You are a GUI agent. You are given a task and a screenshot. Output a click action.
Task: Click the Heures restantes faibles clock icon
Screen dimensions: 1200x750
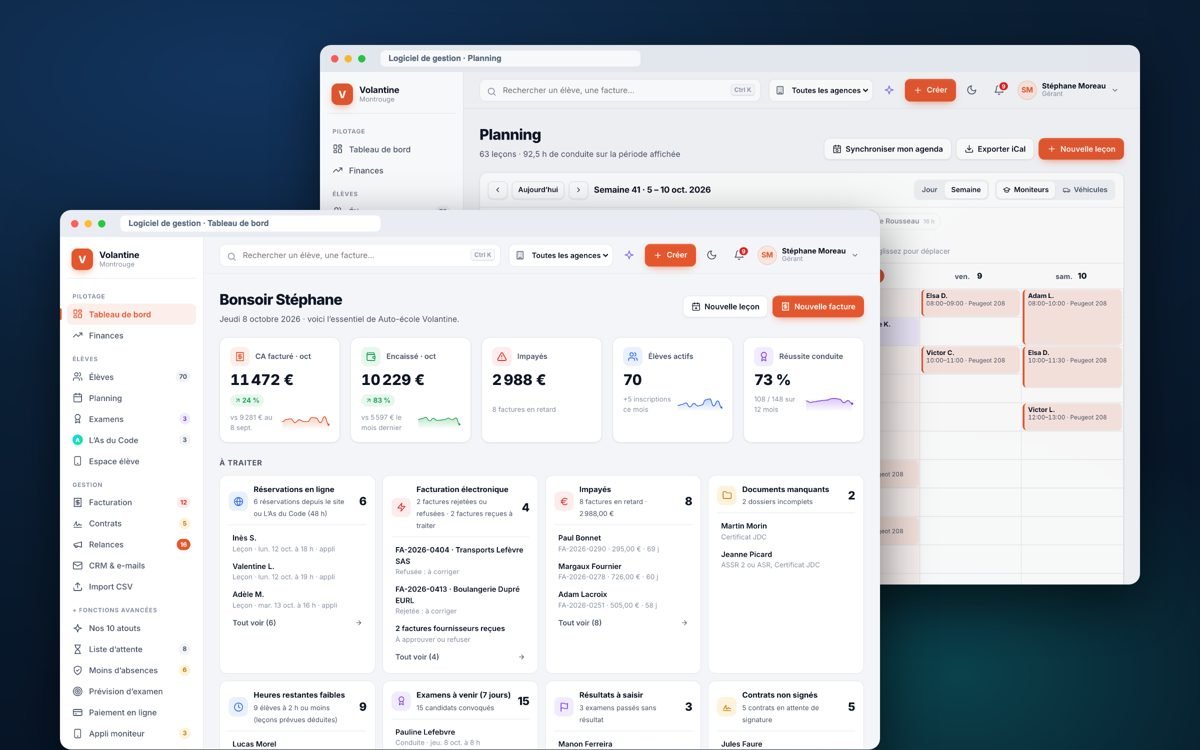[238, 706]
